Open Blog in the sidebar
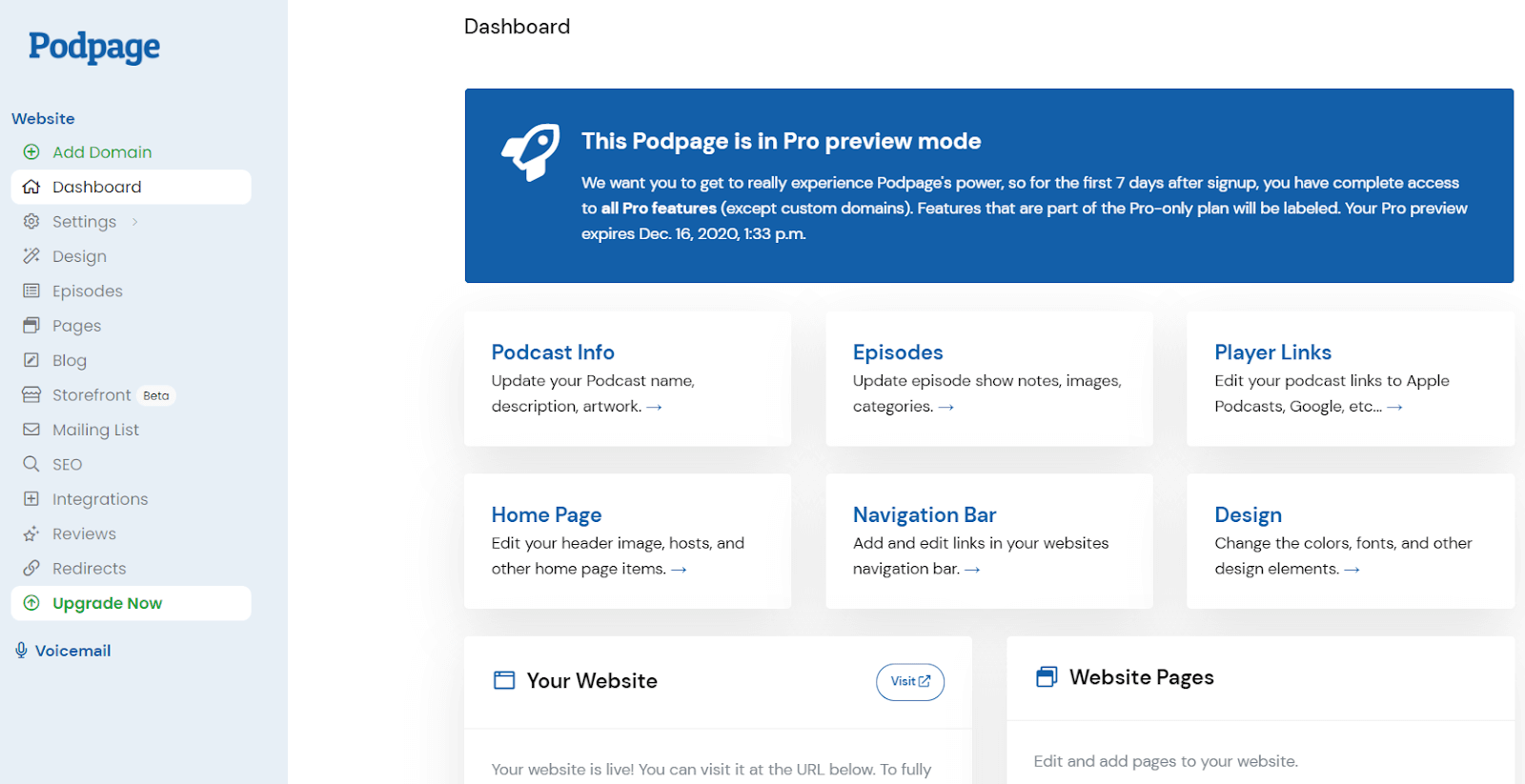This screenshot has width=1525, height=784. coord(70,360)
